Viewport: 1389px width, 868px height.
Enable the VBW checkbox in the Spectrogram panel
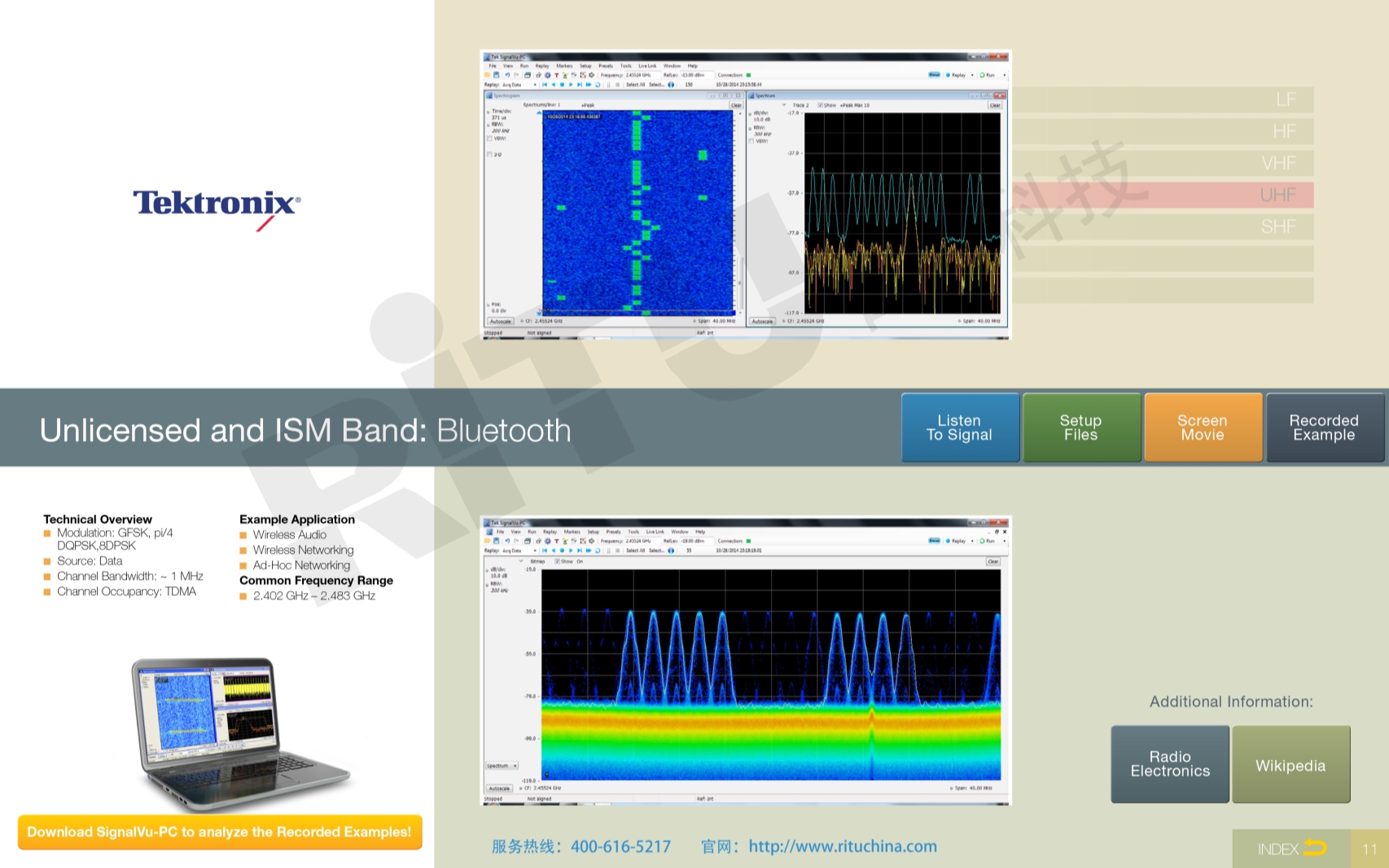click(x=489, y=138)
